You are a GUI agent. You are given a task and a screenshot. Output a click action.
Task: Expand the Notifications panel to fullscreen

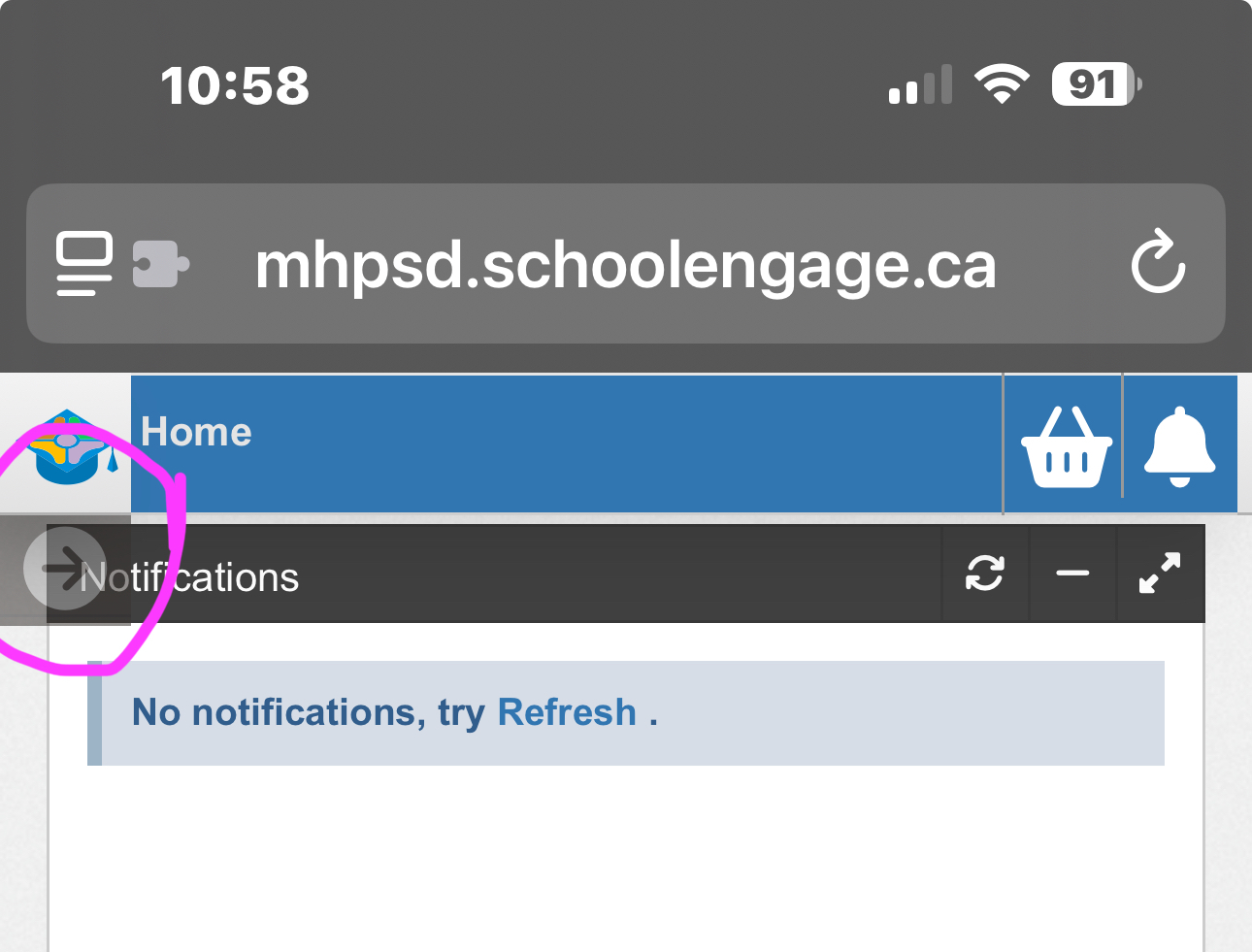(1161, 574)
